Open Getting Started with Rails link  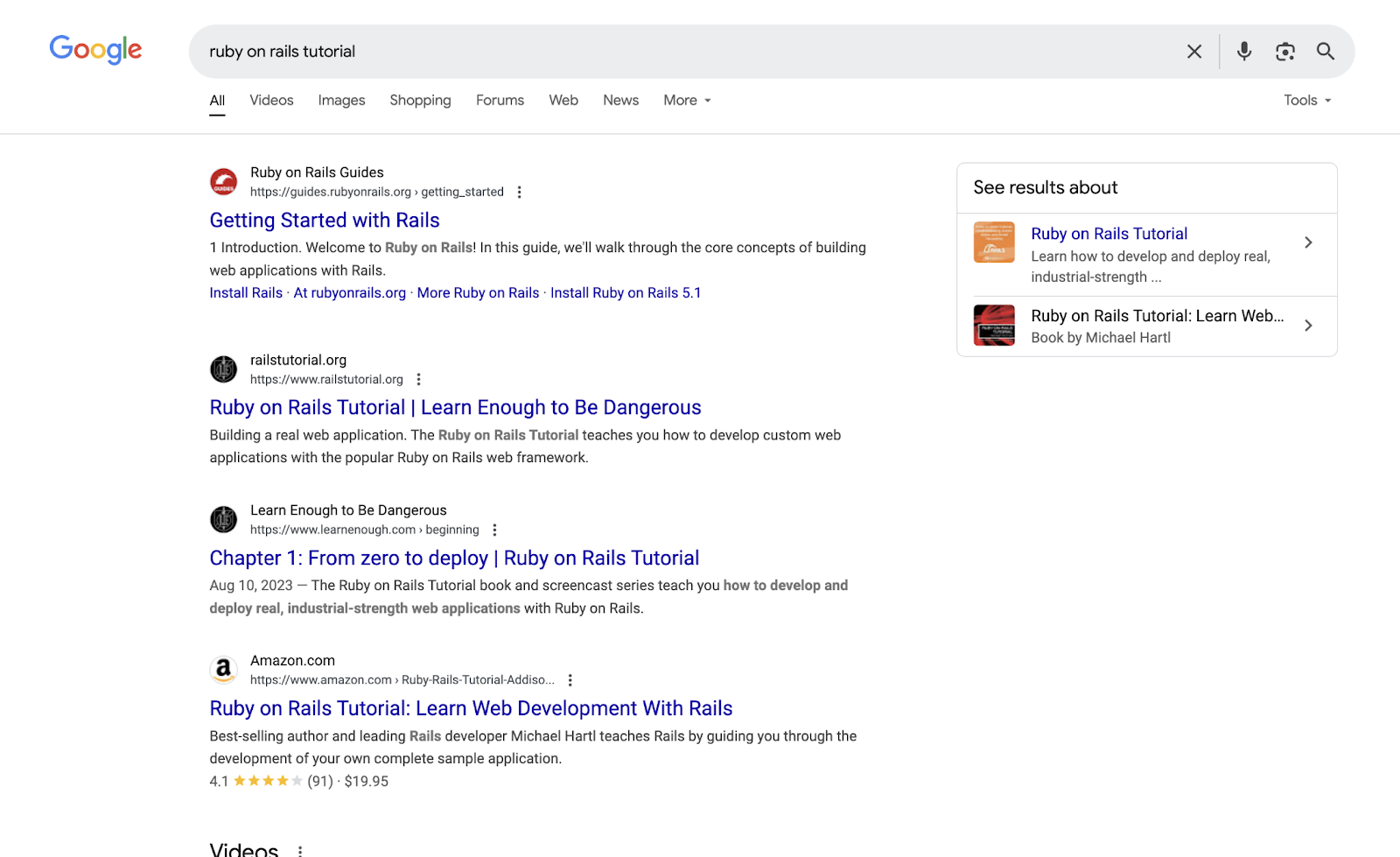(325, 221)
